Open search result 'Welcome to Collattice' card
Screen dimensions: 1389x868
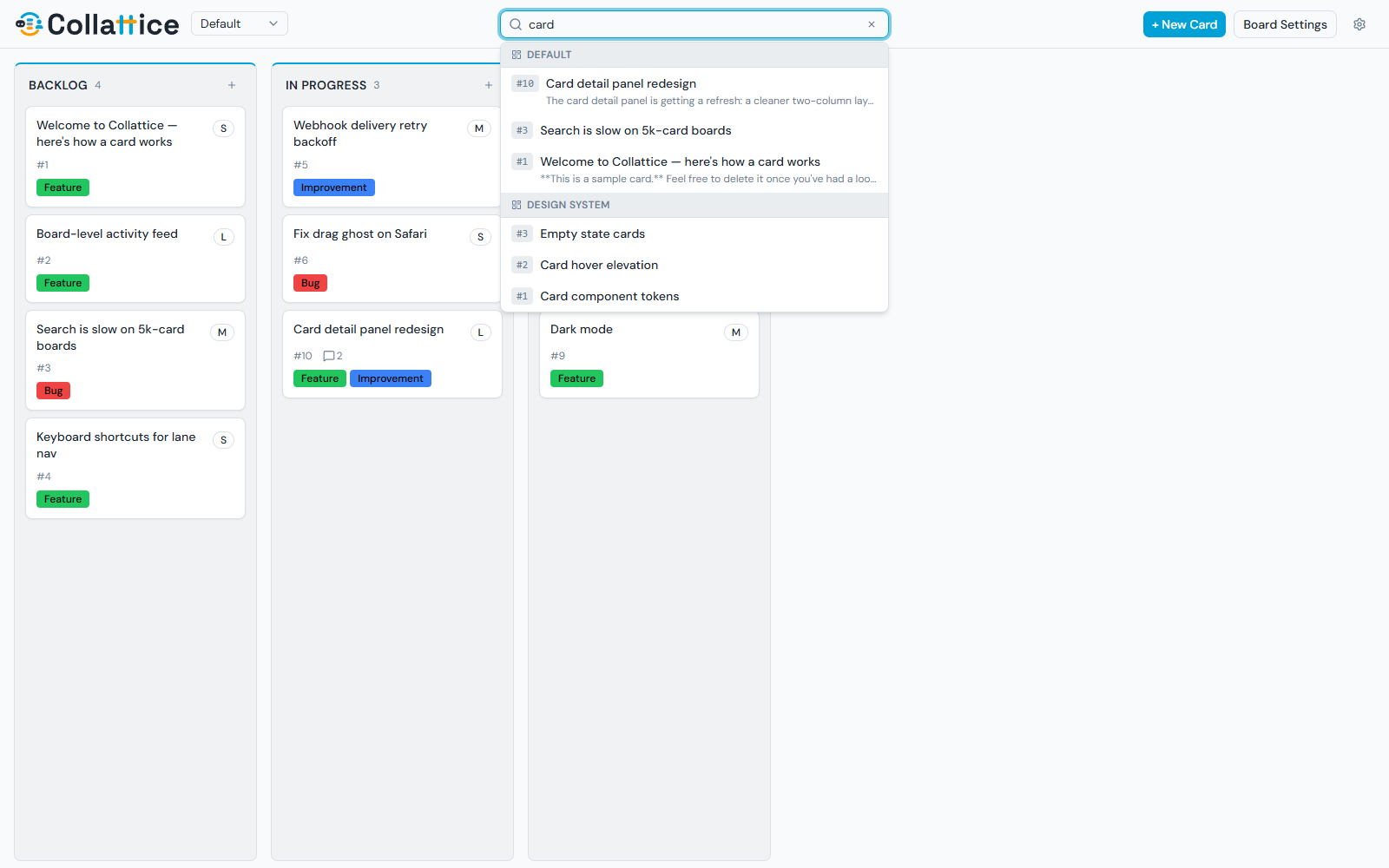click(x=694, y=169)
